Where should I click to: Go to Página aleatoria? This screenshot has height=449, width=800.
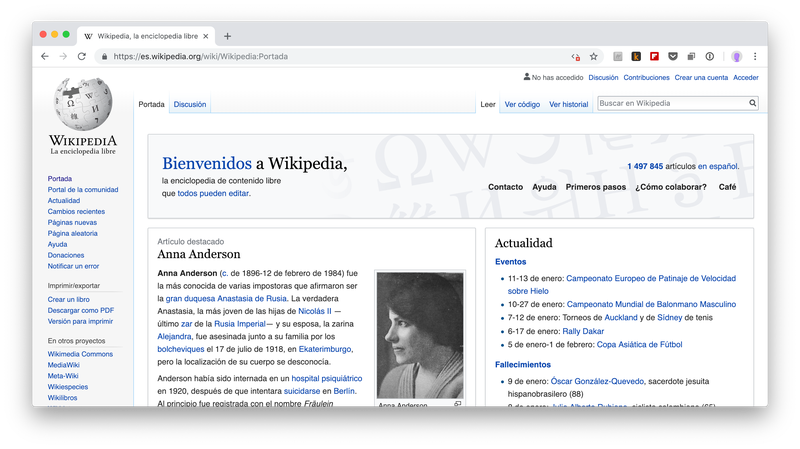pos(72,233)
